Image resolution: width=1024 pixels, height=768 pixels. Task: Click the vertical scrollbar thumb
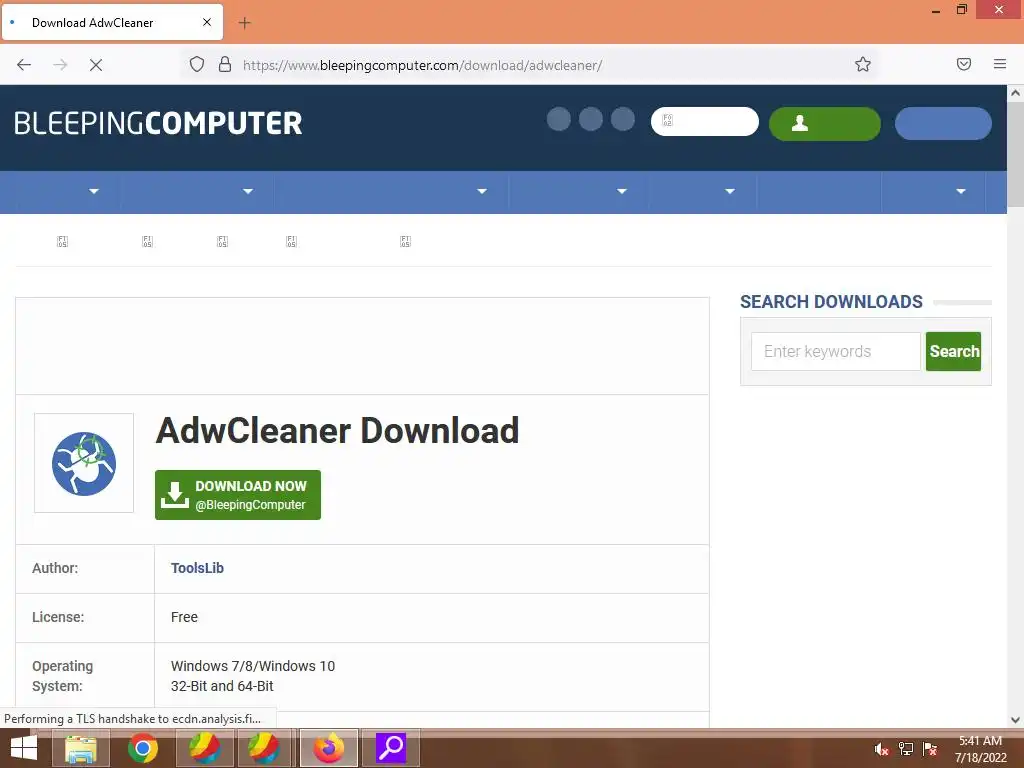[1016, 155]
